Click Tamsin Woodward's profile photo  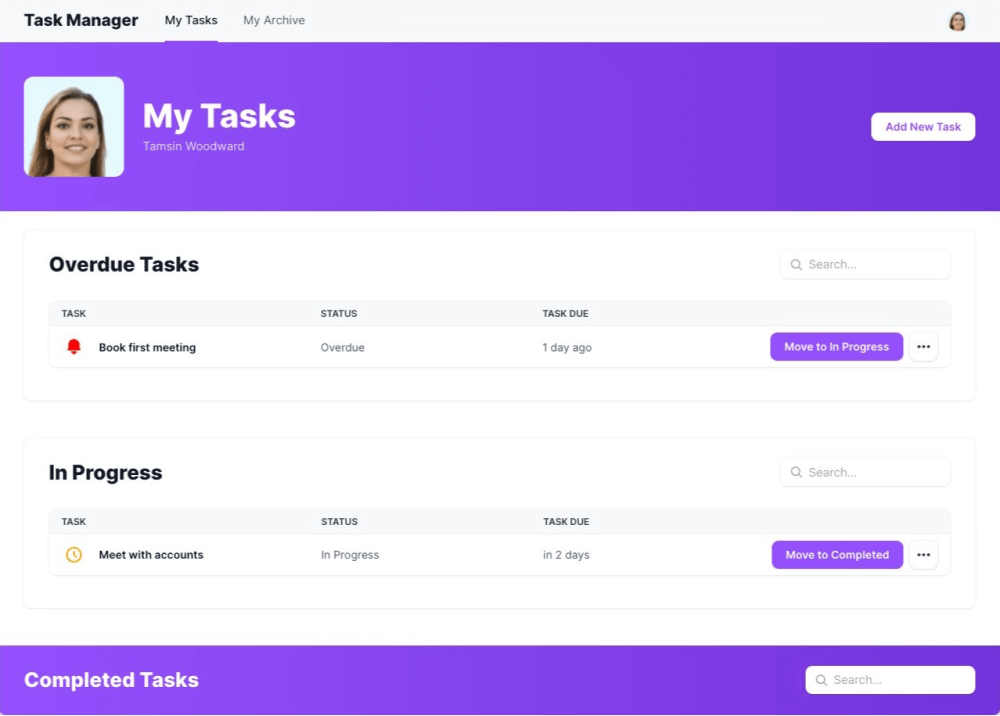(x=73, y=126)
